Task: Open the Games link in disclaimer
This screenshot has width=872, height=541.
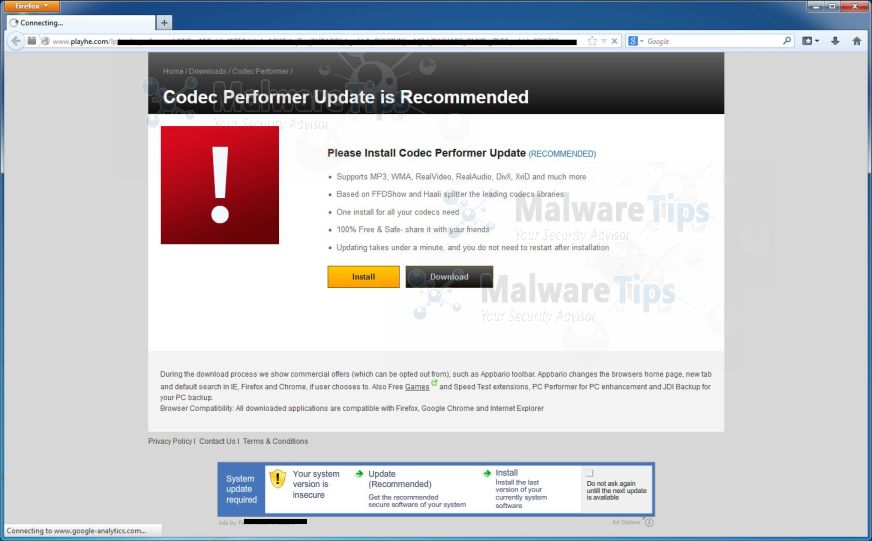Action: tap(417, 386)
